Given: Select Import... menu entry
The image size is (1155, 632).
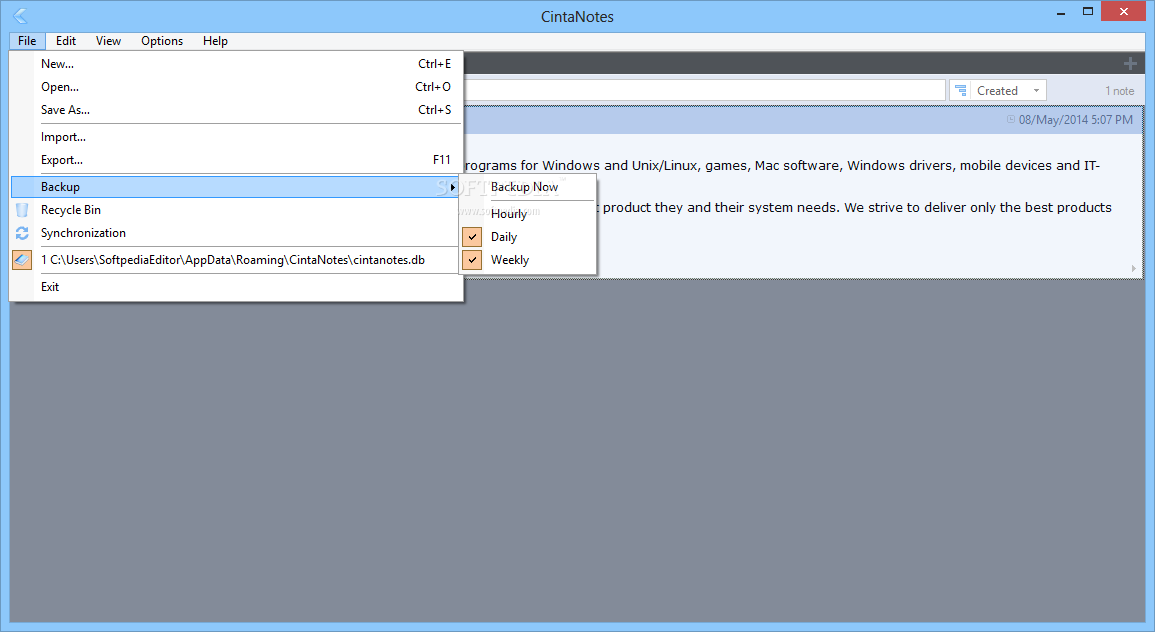Looking at the screenshot, I should click(x=236, y=137).
